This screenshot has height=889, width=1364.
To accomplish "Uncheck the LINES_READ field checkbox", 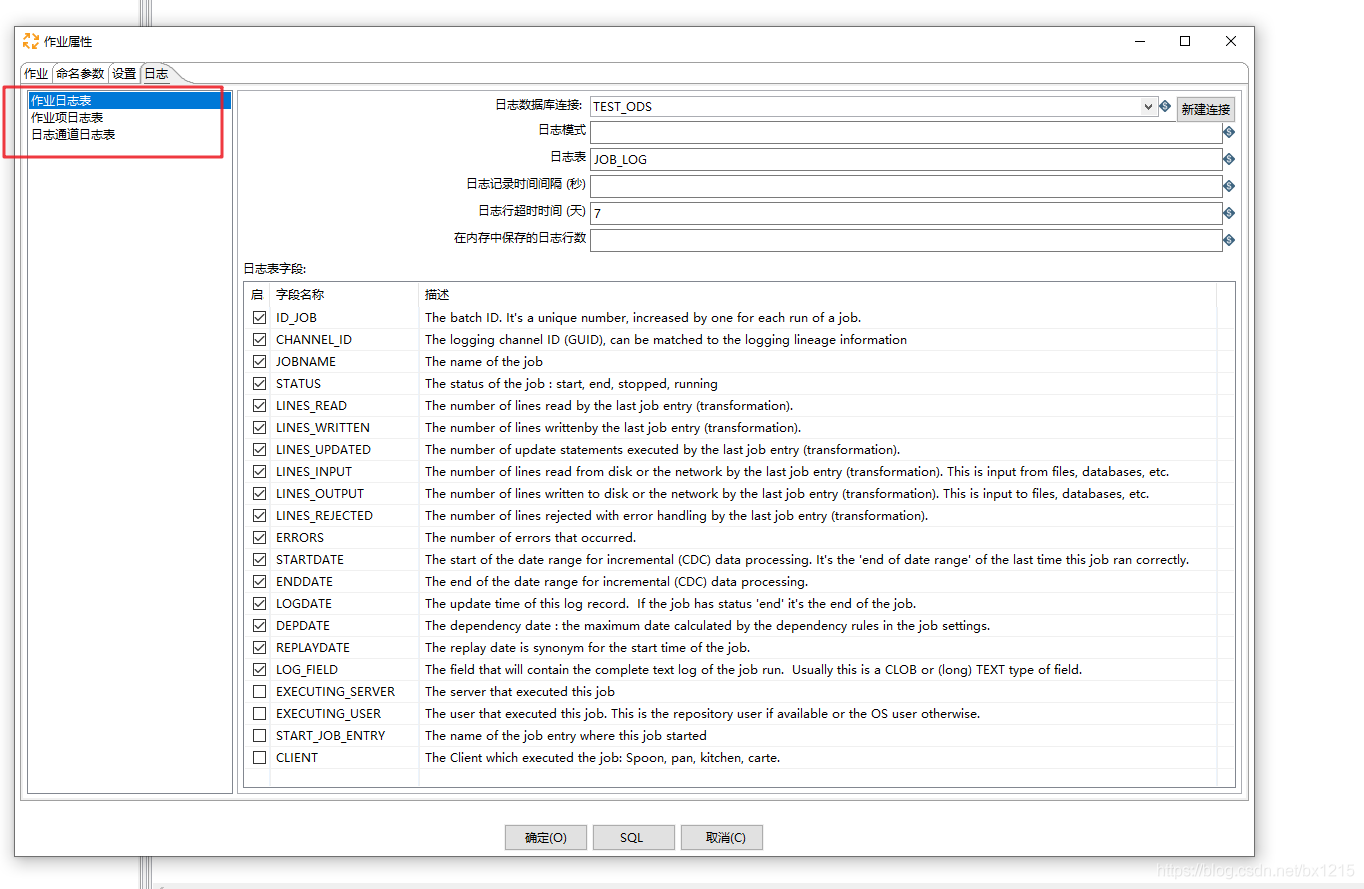I will pyautogui.click(x=259, y=406).
